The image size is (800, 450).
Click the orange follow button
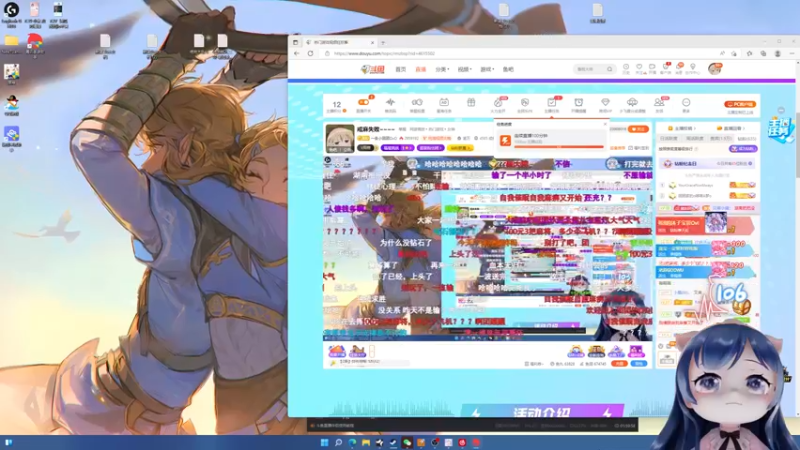tap(638, 129)
